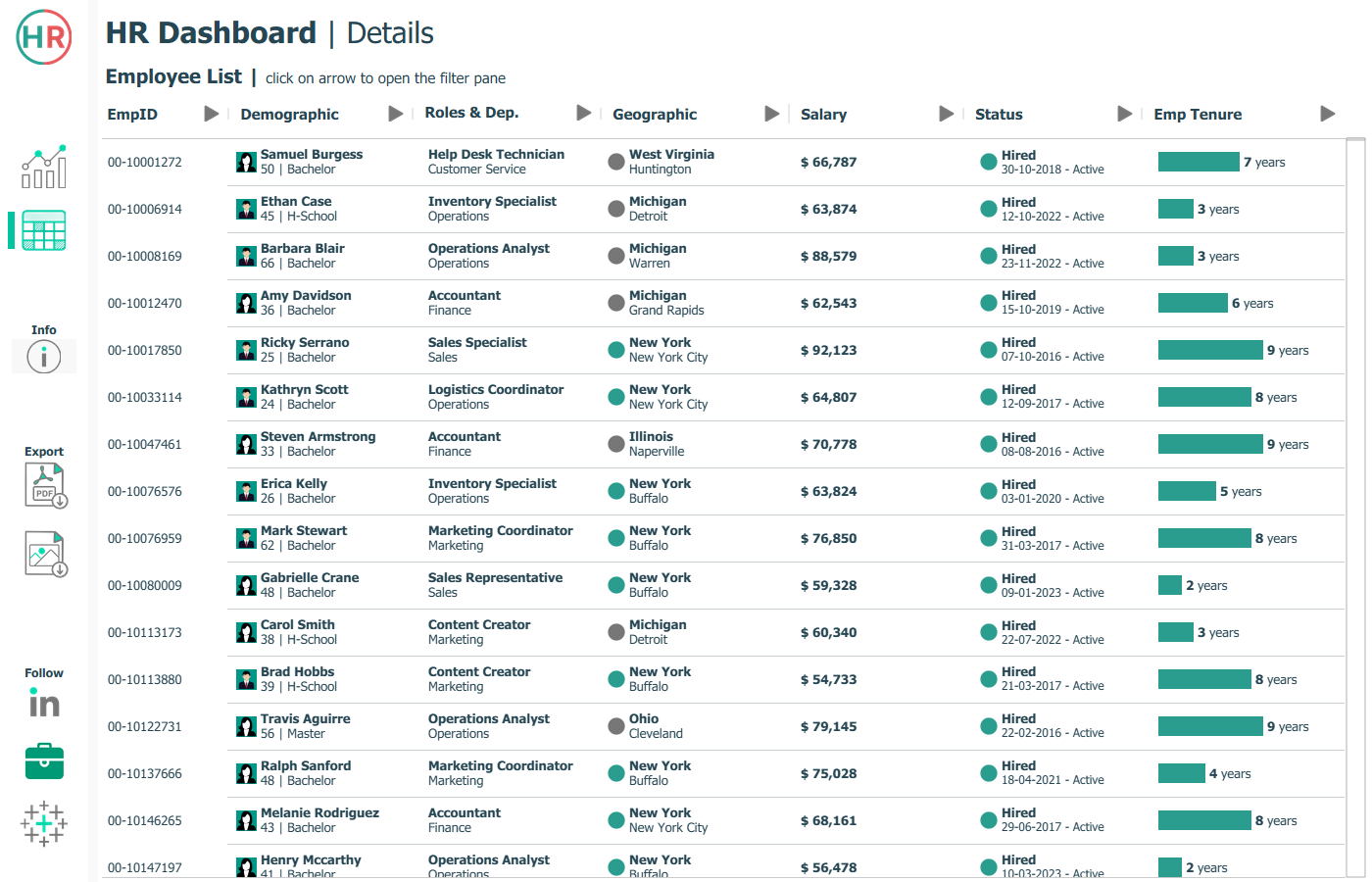Expand the Roles & Dep. filter arrow
This screenshot has width=1372, height=882.
[584, 113]
